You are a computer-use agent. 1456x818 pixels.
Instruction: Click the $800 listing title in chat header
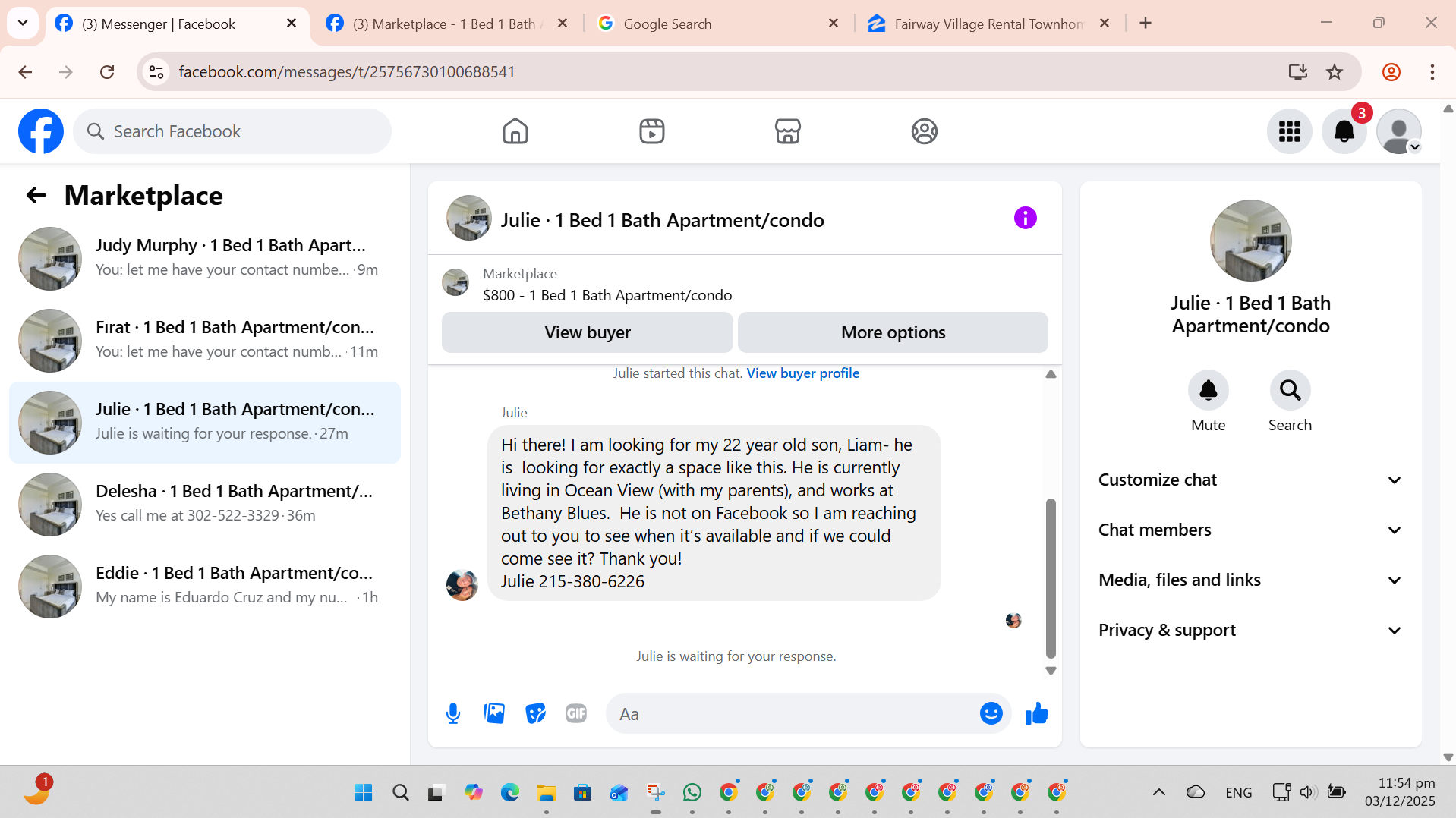607,295
